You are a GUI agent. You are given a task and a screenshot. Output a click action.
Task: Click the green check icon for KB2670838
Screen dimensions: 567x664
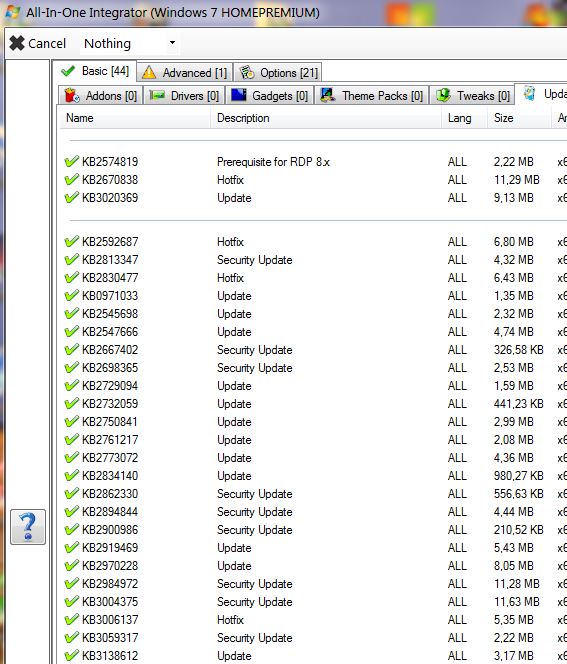pyautogui.click(x=72, y=180)
